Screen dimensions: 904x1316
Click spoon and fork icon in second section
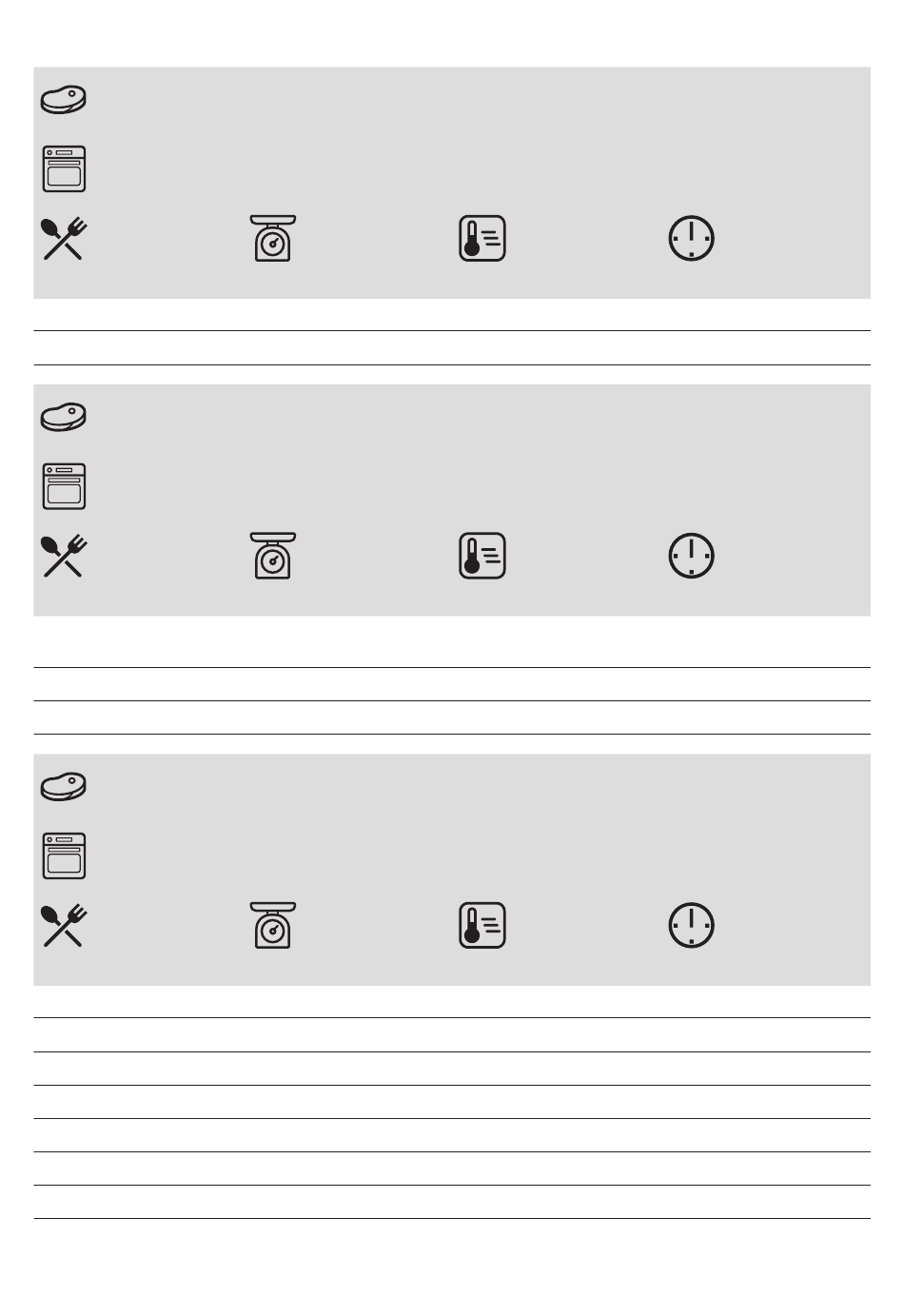pos(64,557)
